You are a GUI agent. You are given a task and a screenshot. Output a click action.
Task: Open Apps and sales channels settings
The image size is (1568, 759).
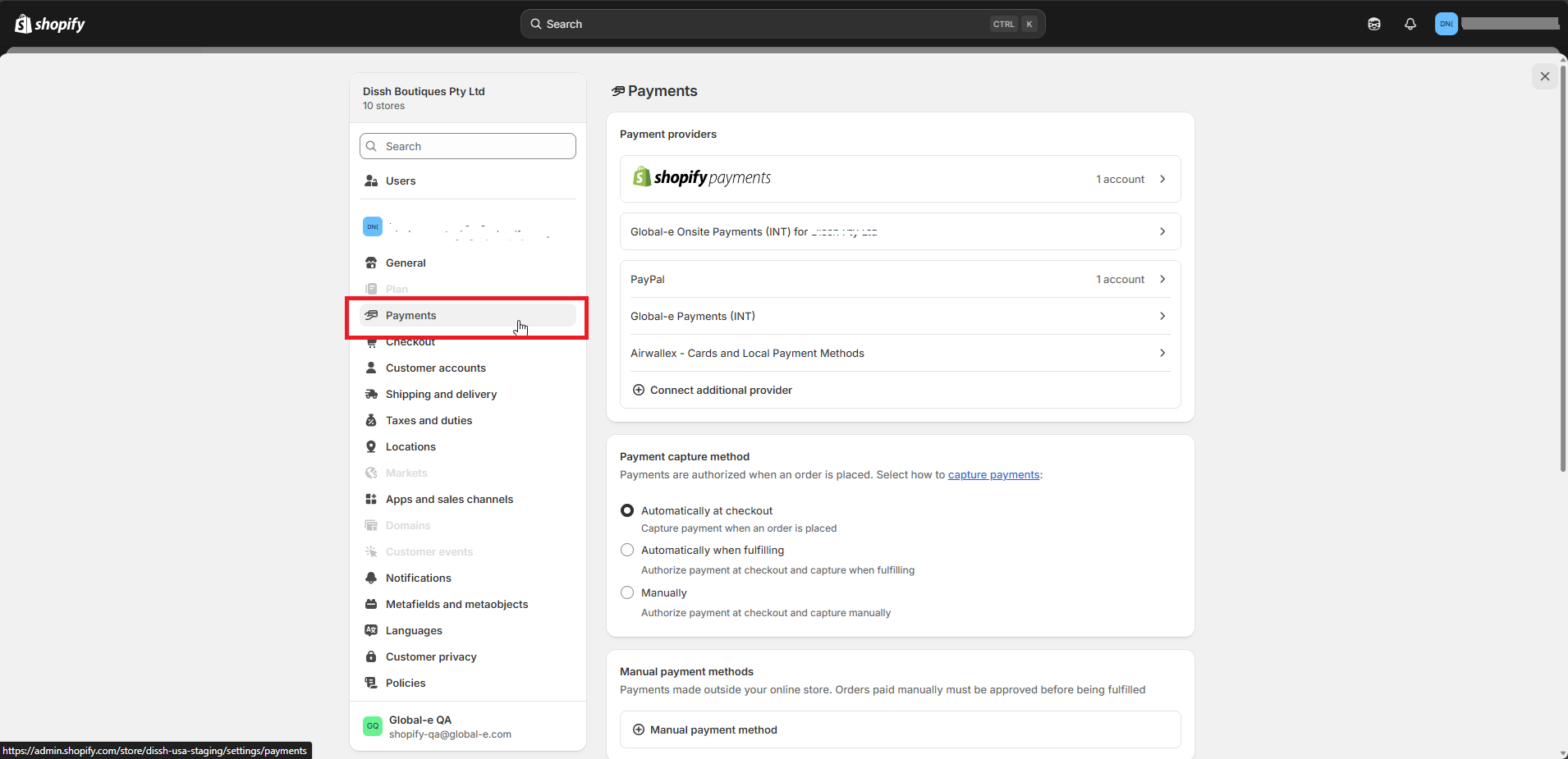468,499
